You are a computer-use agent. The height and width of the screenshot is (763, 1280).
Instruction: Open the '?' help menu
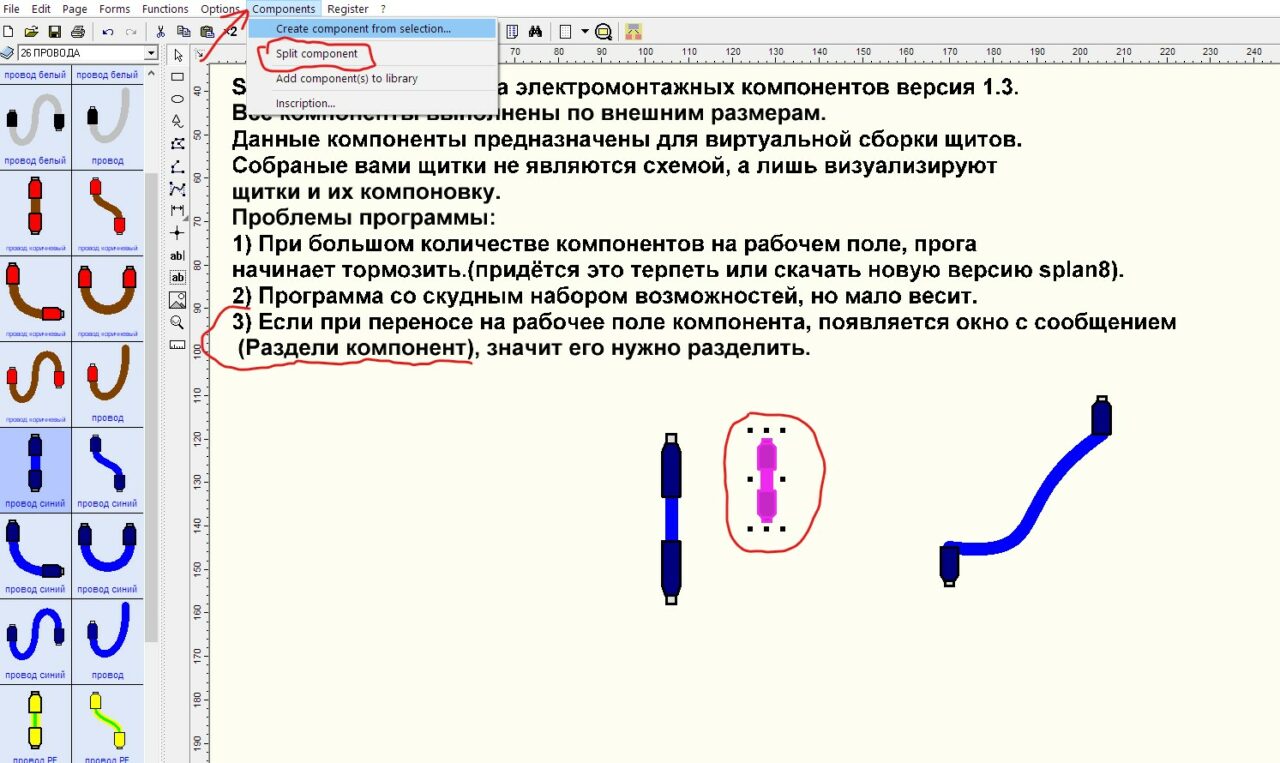pos(382,9)
